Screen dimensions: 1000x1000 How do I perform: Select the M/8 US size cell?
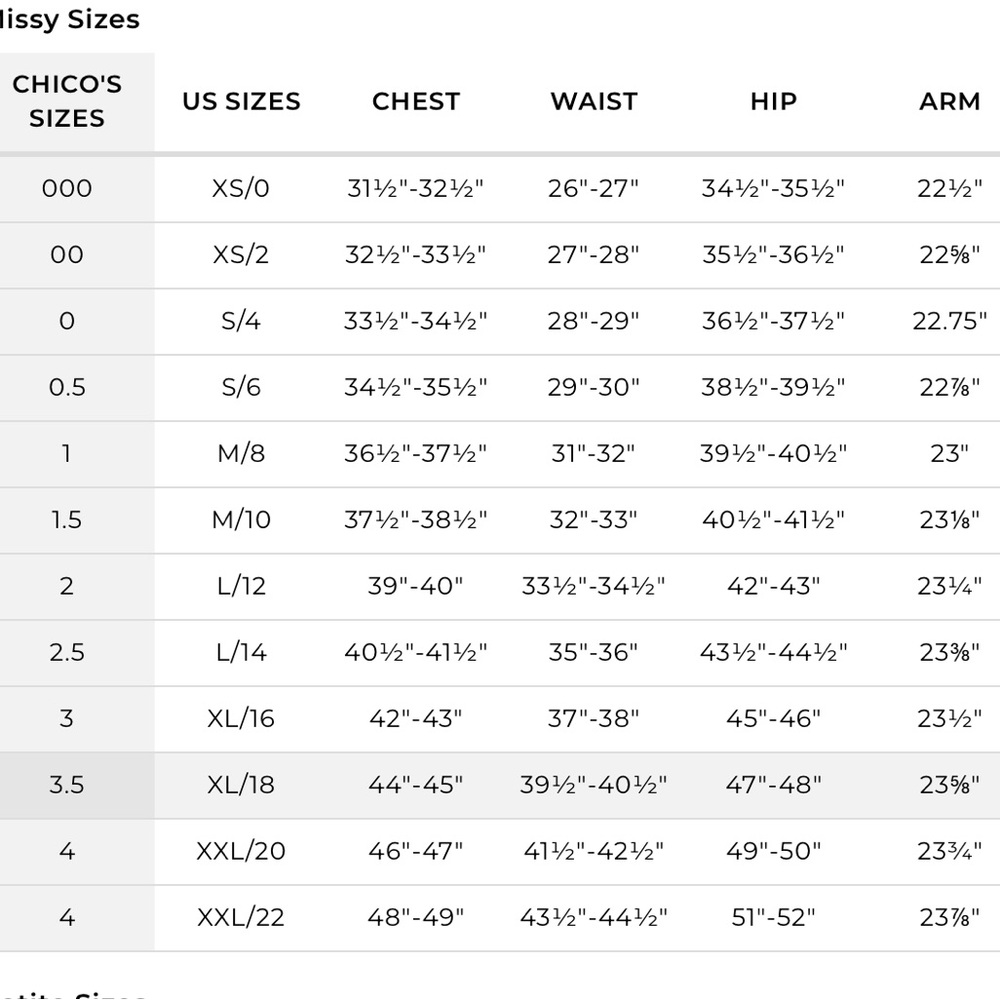(241, 454)
